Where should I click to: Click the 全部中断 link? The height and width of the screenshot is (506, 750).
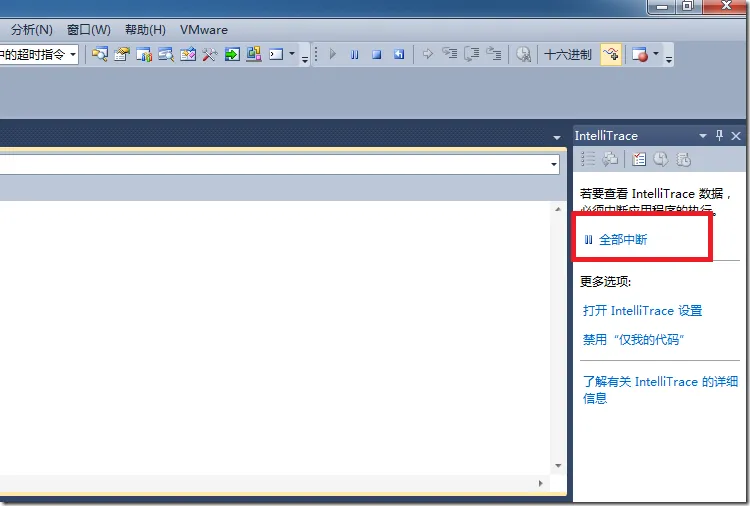(x=623, y=240)
